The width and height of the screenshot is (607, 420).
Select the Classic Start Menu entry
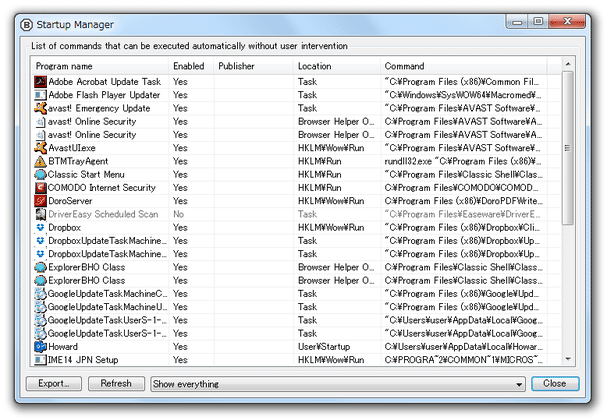tap(86, 174)
